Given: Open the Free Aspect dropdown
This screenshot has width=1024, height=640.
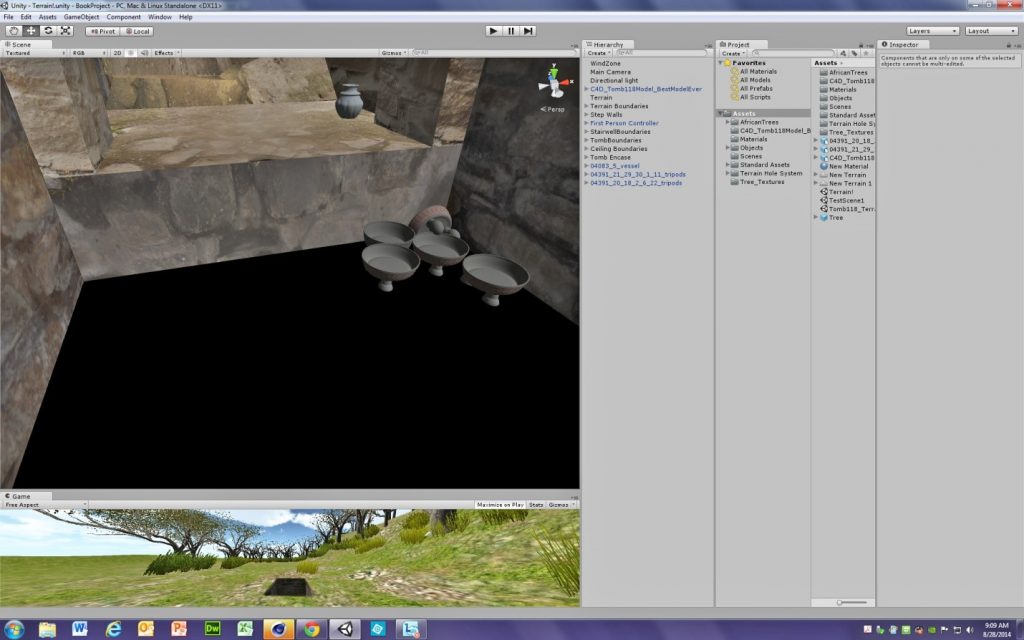Looking at the screenshot, I should coord(45,505).
